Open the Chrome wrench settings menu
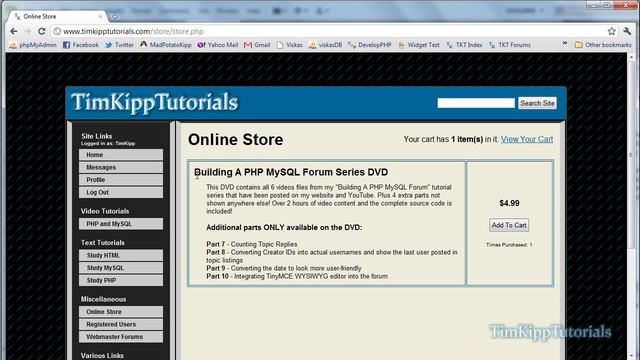Image resolution: width=640 pixels, height=360 pixels. tap(627, 31)
